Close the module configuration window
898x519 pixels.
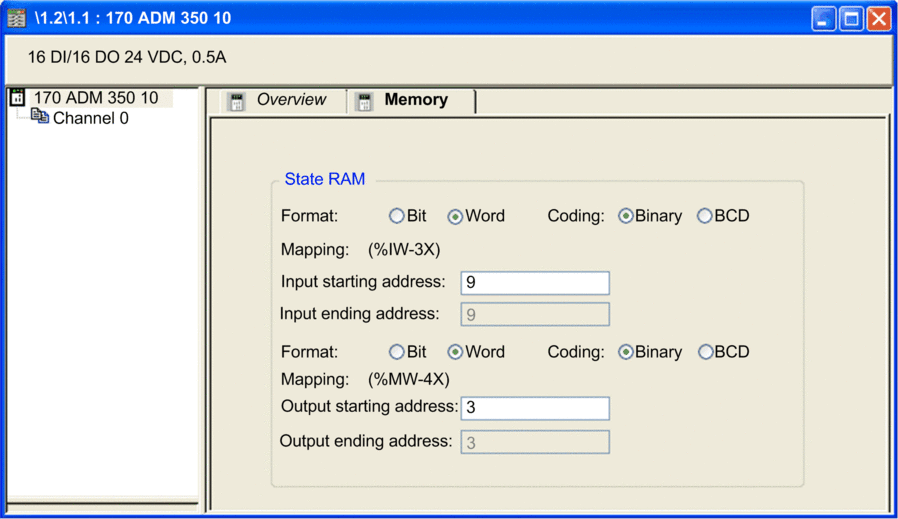[878, 19]
